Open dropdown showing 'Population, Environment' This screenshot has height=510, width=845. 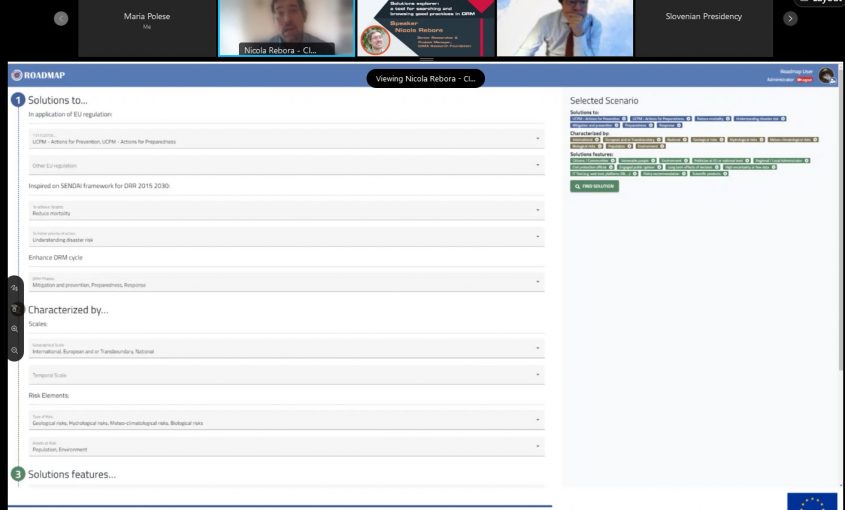click(286, 446)
